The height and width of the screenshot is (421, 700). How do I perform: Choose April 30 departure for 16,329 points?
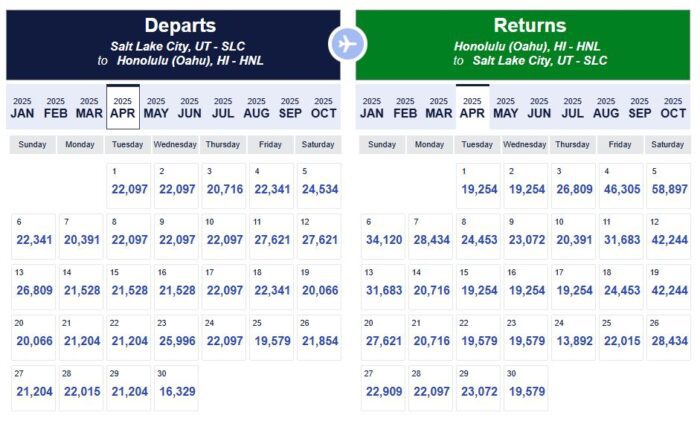tap(176, 387)
